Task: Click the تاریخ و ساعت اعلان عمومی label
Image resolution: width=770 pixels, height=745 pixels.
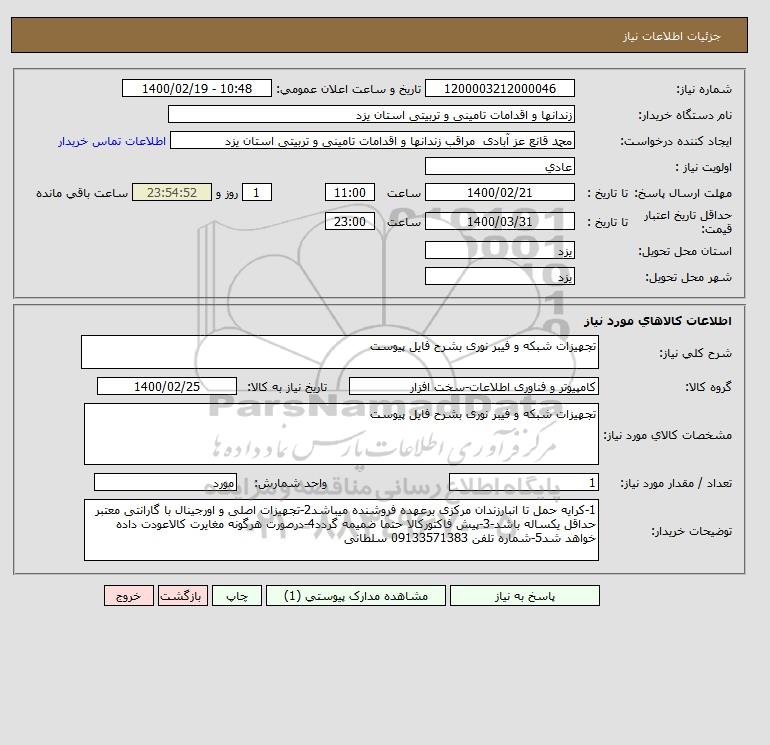Action: 349,89
